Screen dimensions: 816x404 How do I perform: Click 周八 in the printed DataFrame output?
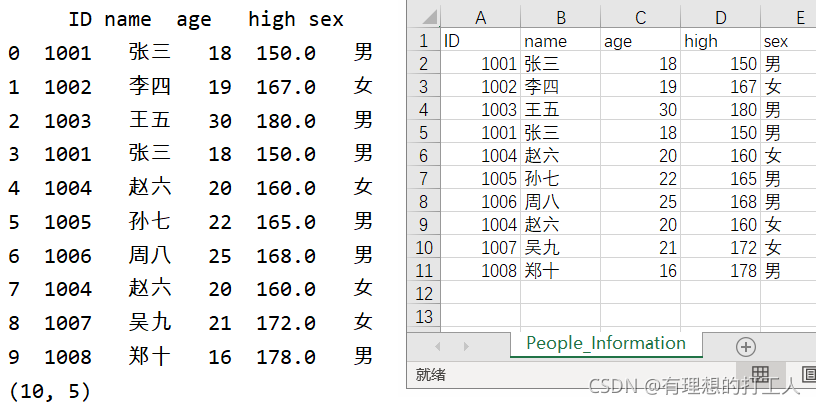point(150,255)
